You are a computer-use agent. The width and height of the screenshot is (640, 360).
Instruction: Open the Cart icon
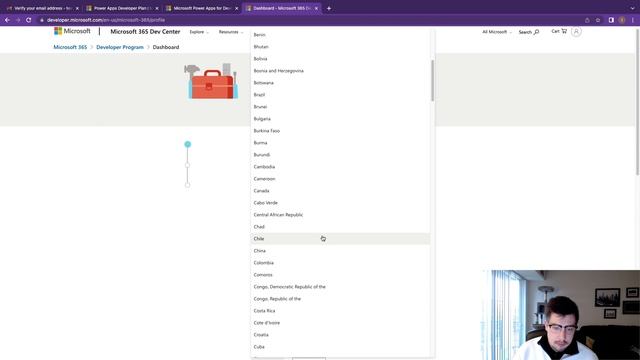(564, 31)
